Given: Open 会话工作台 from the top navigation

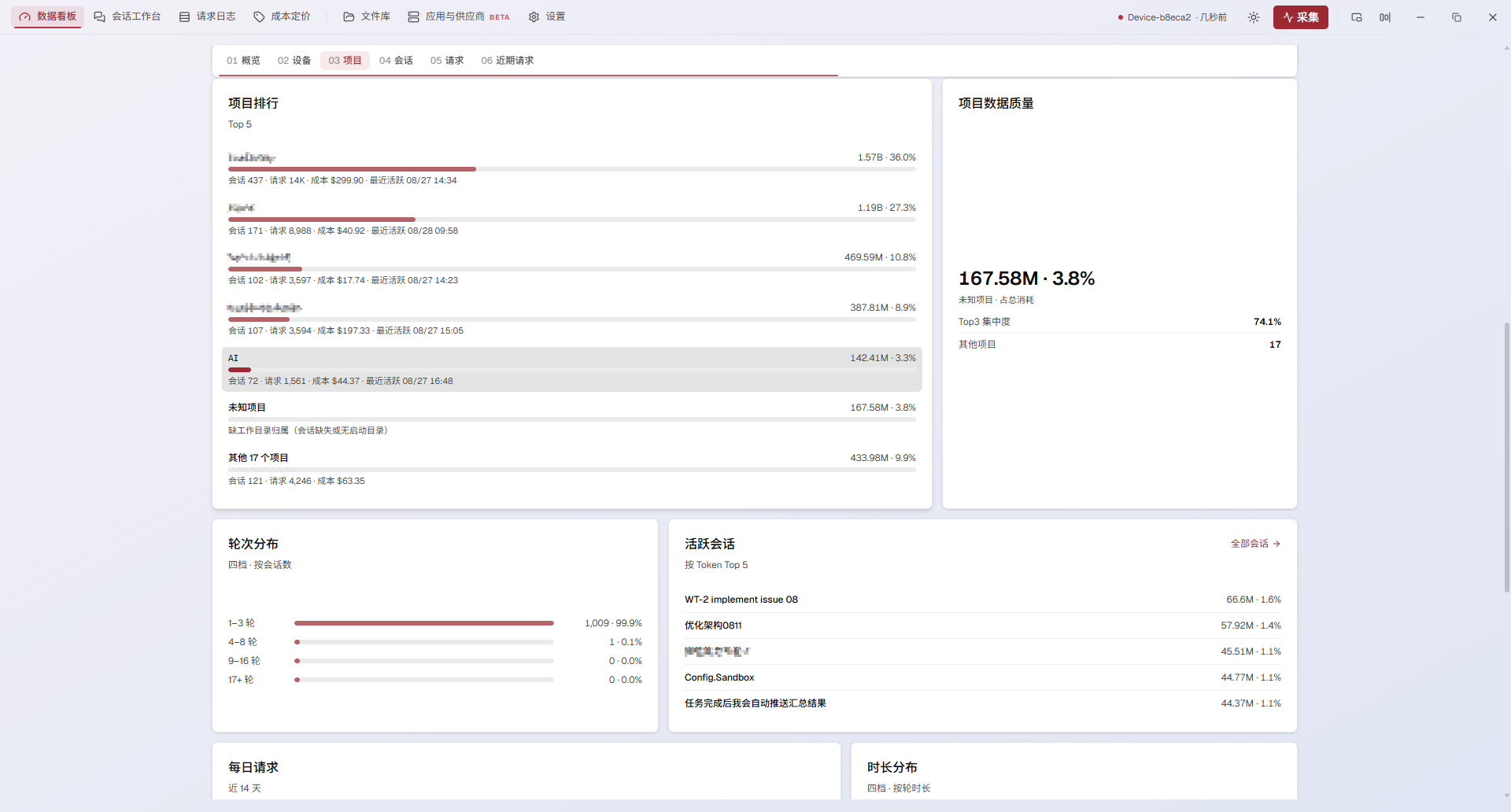Looking at the screenshot, I should click(127, 17).
